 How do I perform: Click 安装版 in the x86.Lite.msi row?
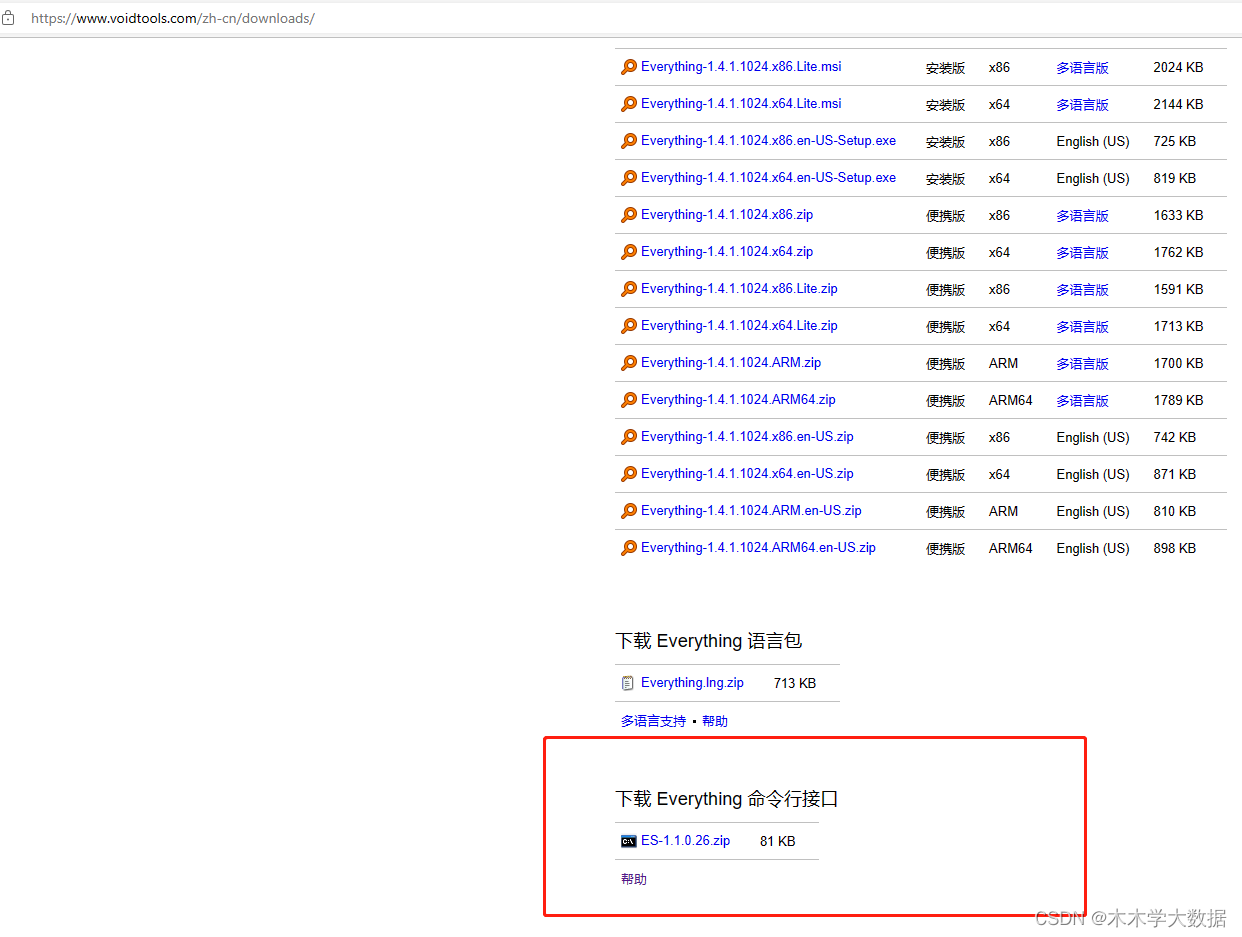point(946,68)
